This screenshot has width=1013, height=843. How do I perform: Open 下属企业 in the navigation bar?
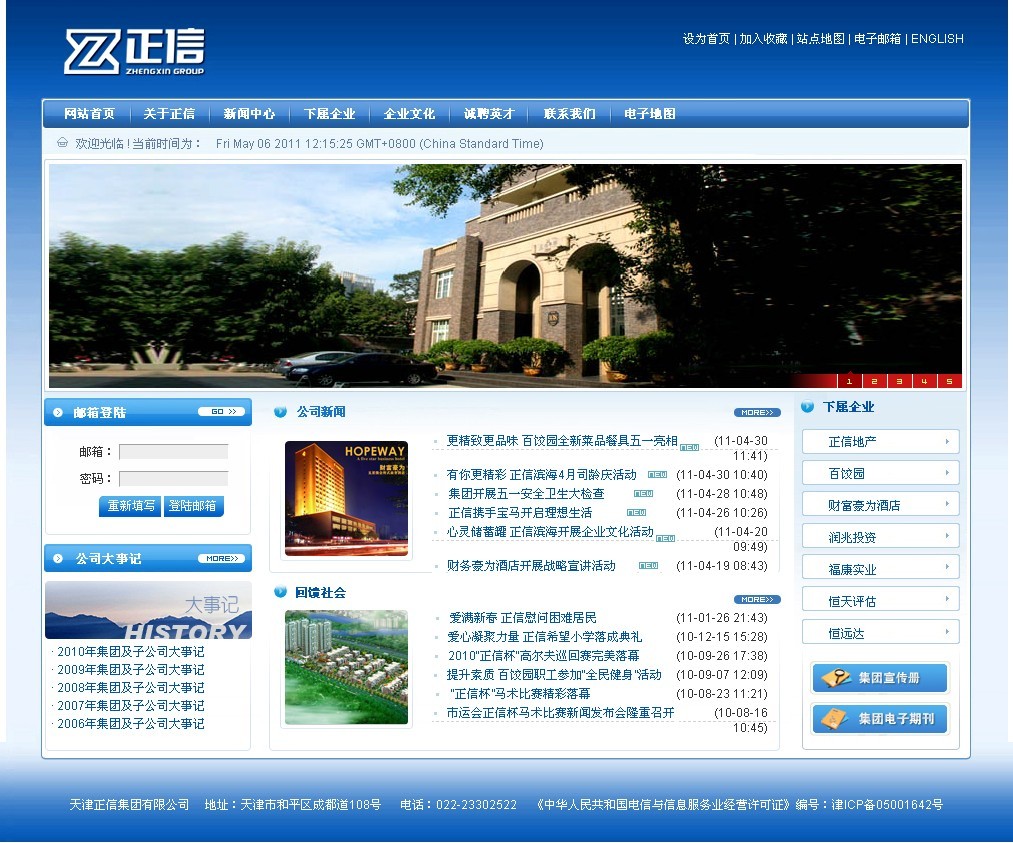click(329, 114)
